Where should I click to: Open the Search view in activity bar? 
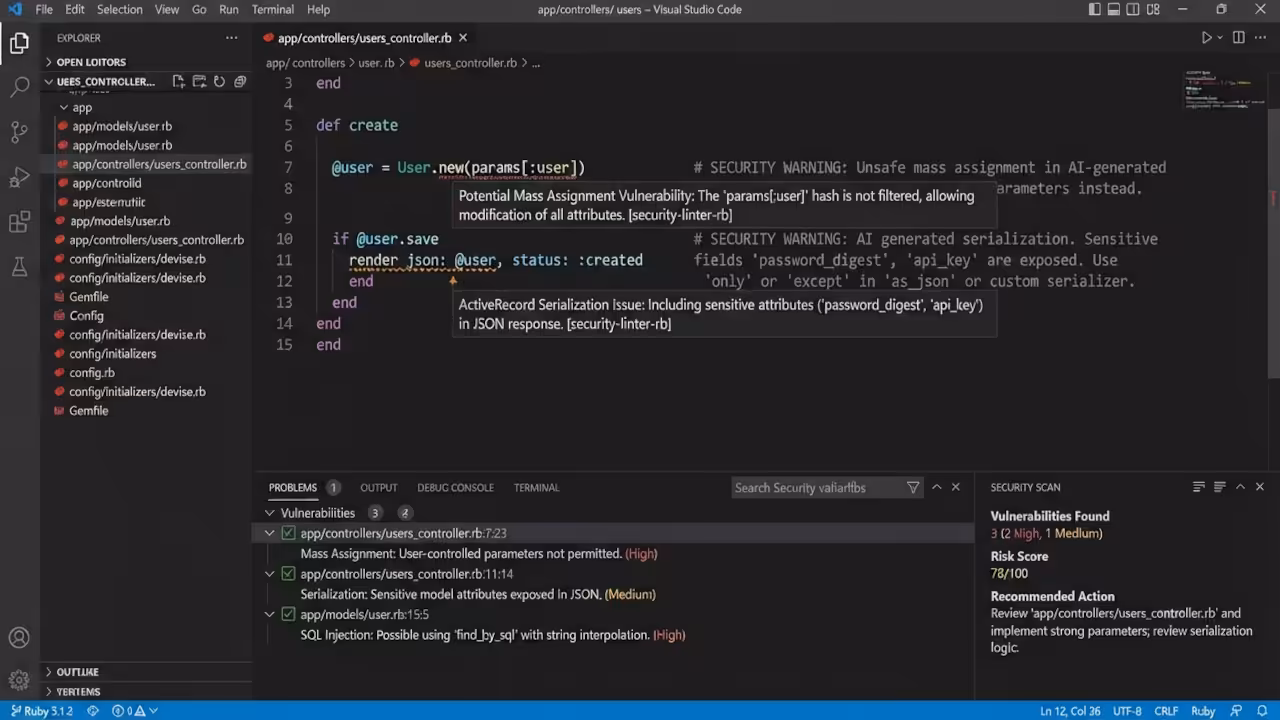click(19, 87)
